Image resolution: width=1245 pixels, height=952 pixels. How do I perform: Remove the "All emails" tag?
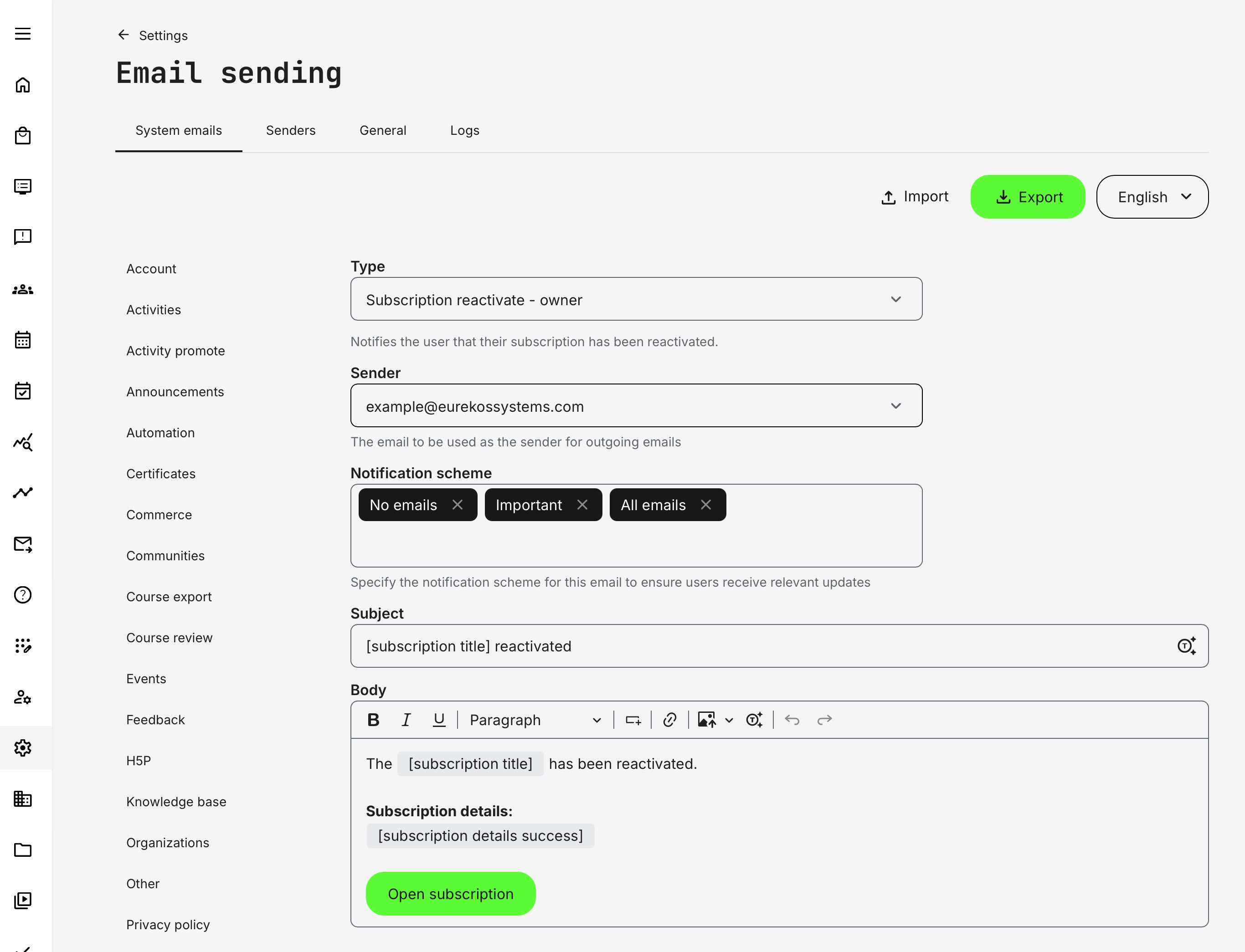click(x=706, y=504)
